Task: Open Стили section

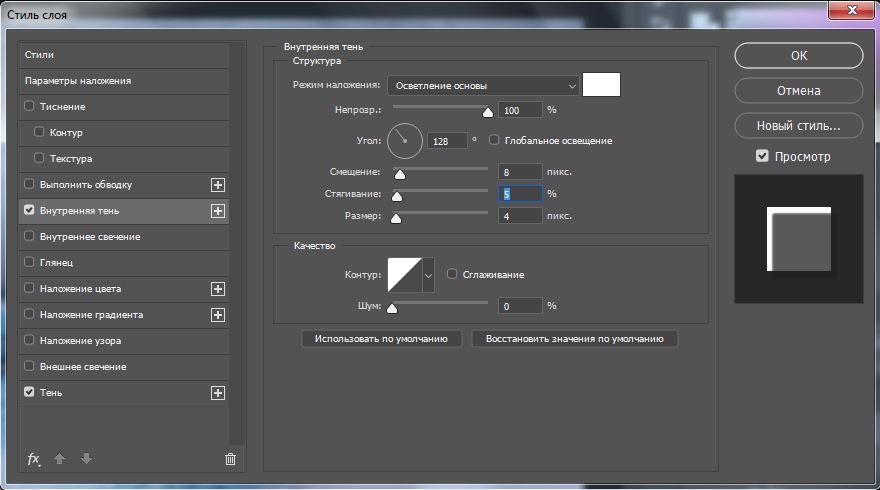Action: (123, 55)
